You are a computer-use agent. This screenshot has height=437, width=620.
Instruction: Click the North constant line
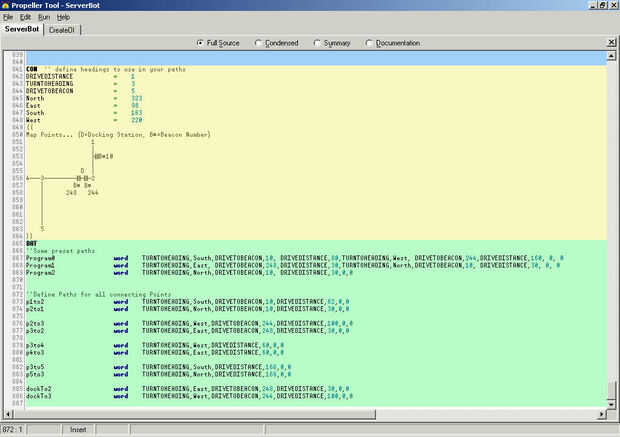[x=84, y=98]
